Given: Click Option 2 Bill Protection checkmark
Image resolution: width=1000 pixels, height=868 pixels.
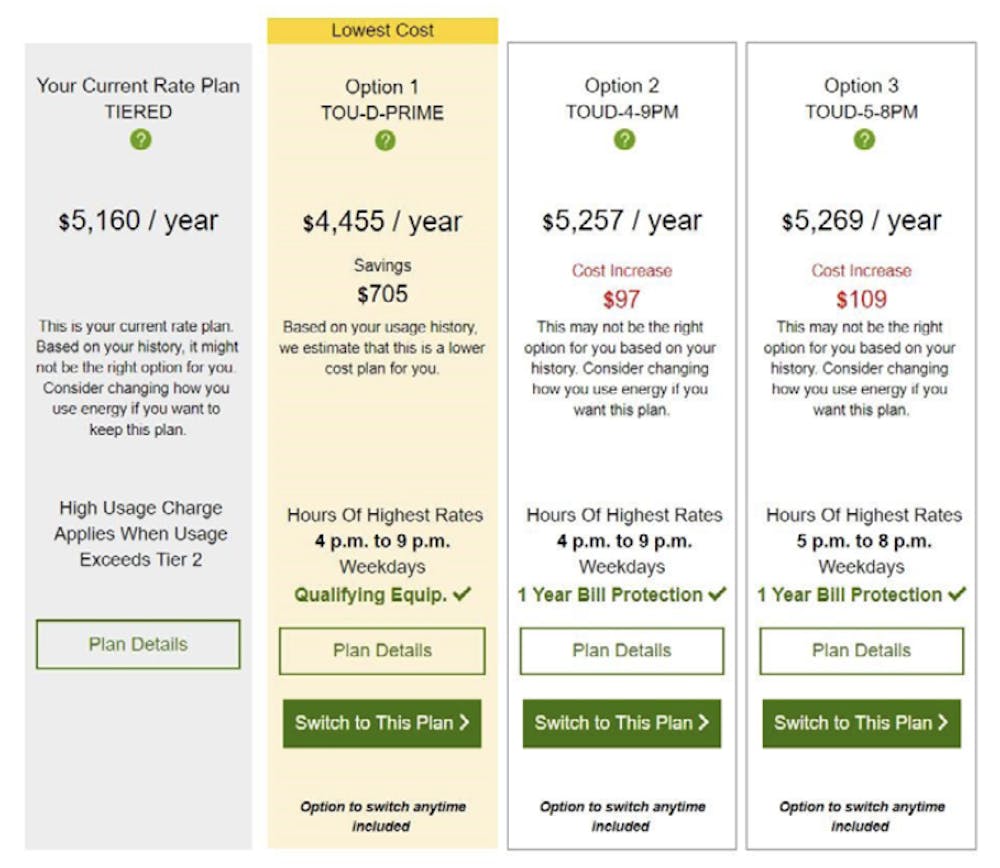Looking at the screenshot, I should tap(717, 594).
